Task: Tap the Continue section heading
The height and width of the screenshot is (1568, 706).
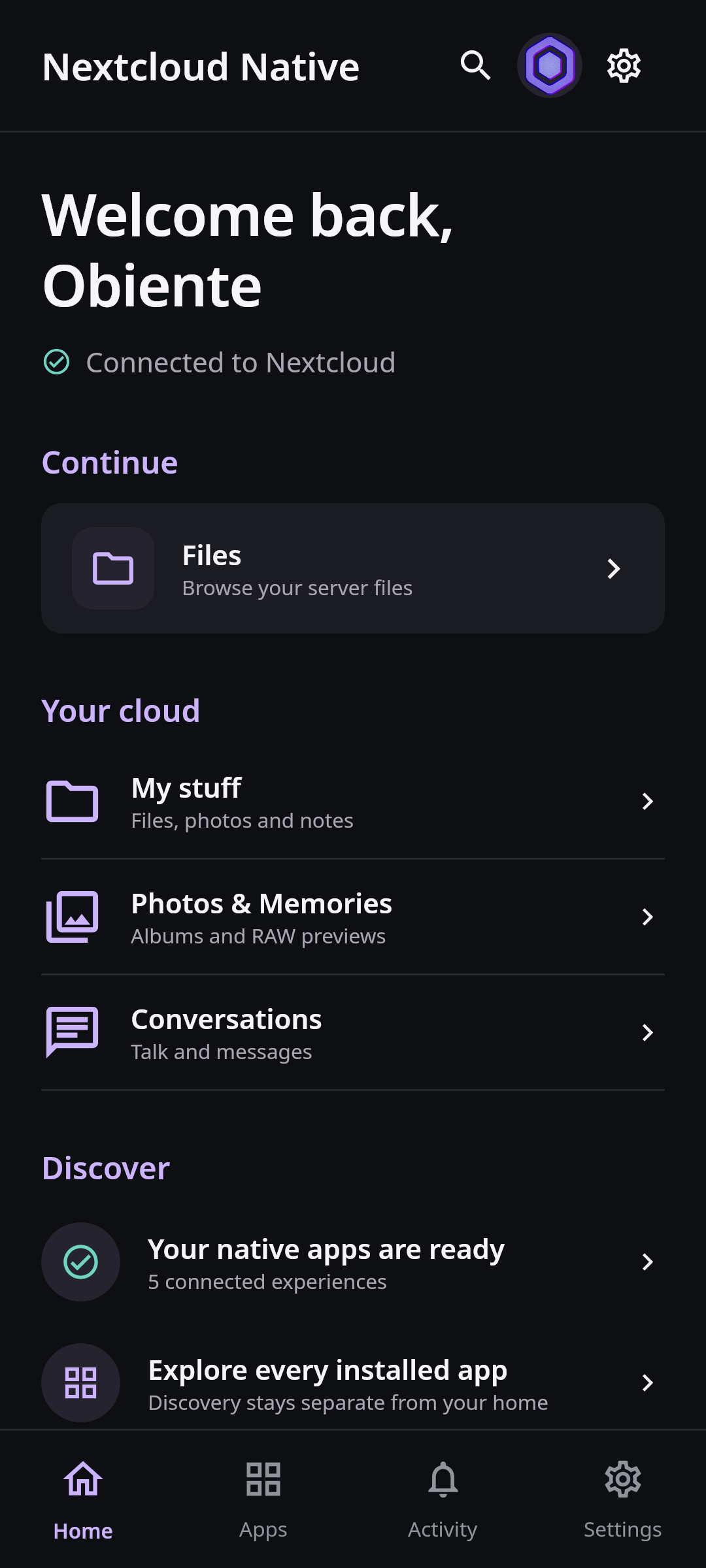Action: pyautogui.click(x=110, y=463)
